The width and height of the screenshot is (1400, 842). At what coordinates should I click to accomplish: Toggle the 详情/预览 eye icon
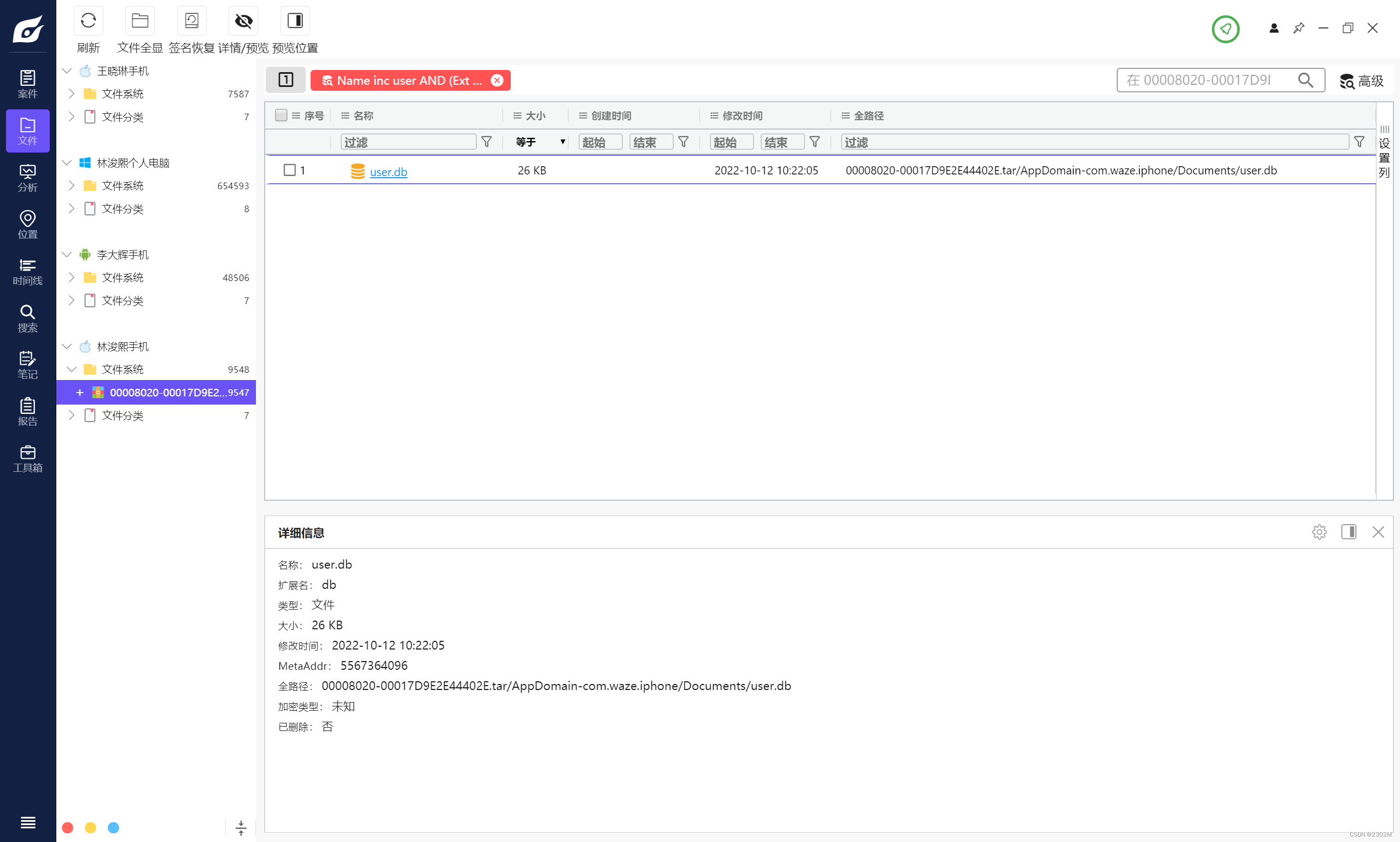point(243,21)
